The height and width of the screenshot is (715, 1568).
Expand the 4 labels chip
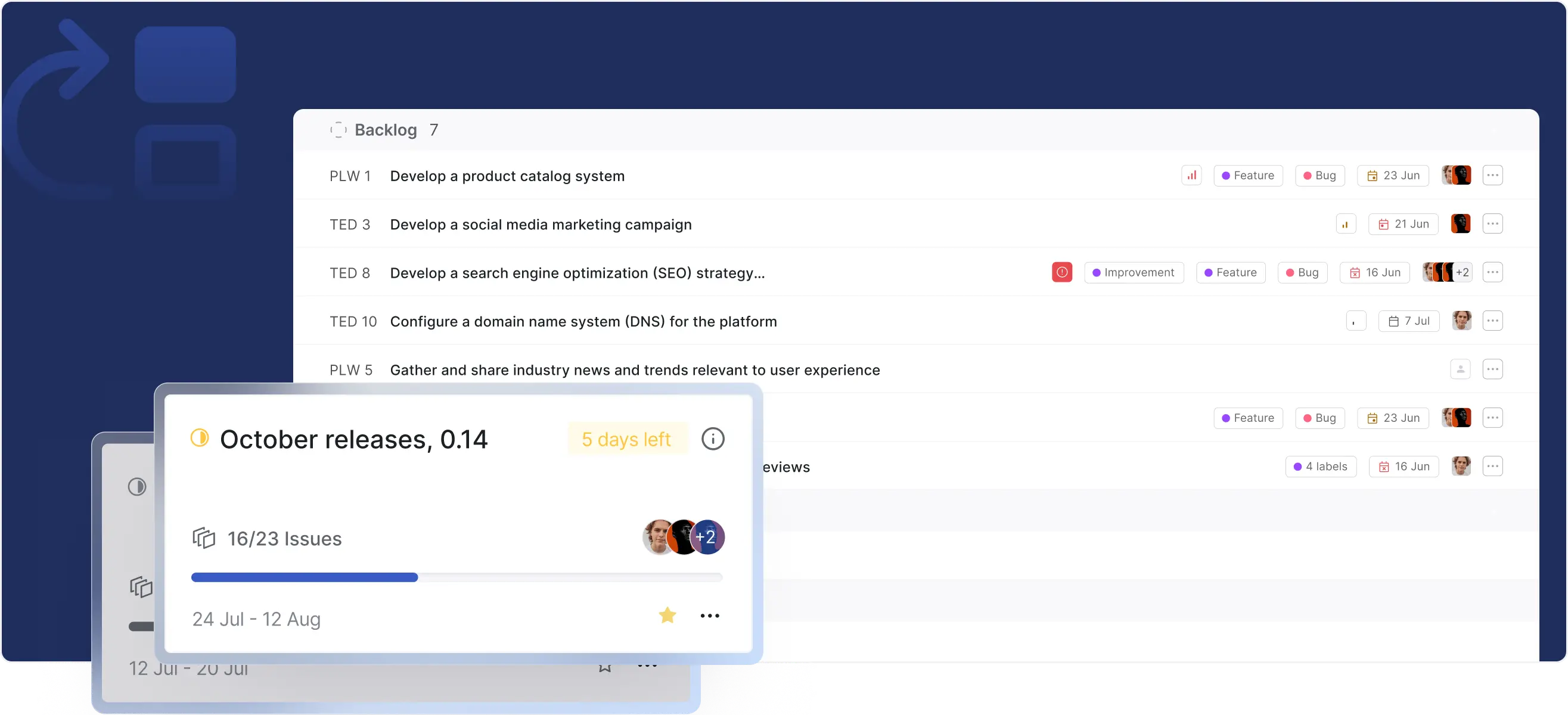click(1321, 467)
